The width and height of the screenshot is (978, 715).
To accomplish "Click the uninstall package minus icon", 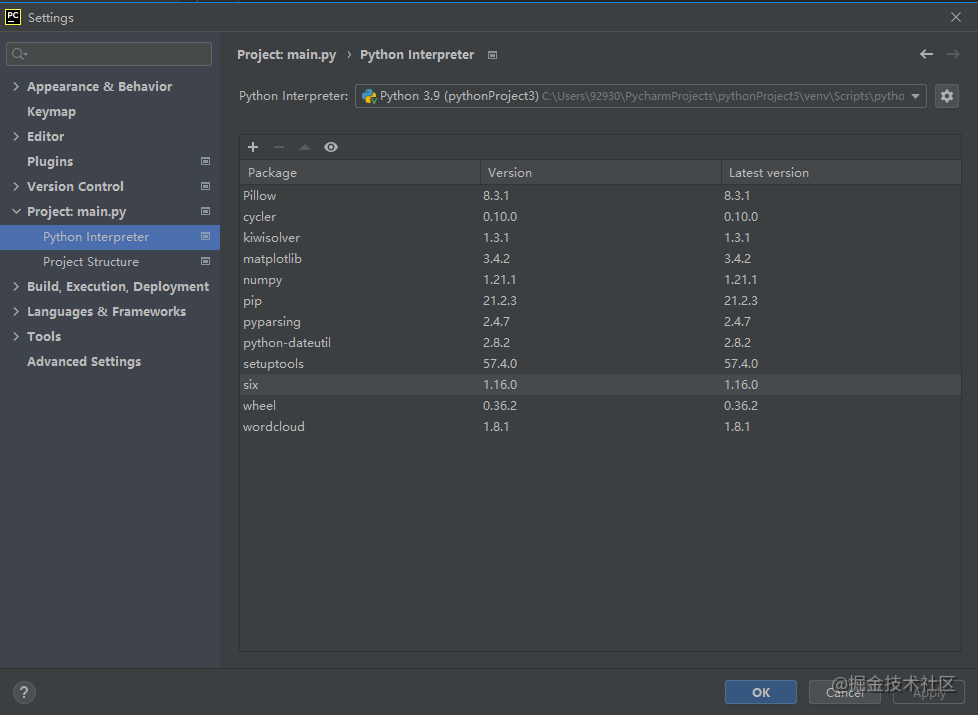I will click(279, 147).
